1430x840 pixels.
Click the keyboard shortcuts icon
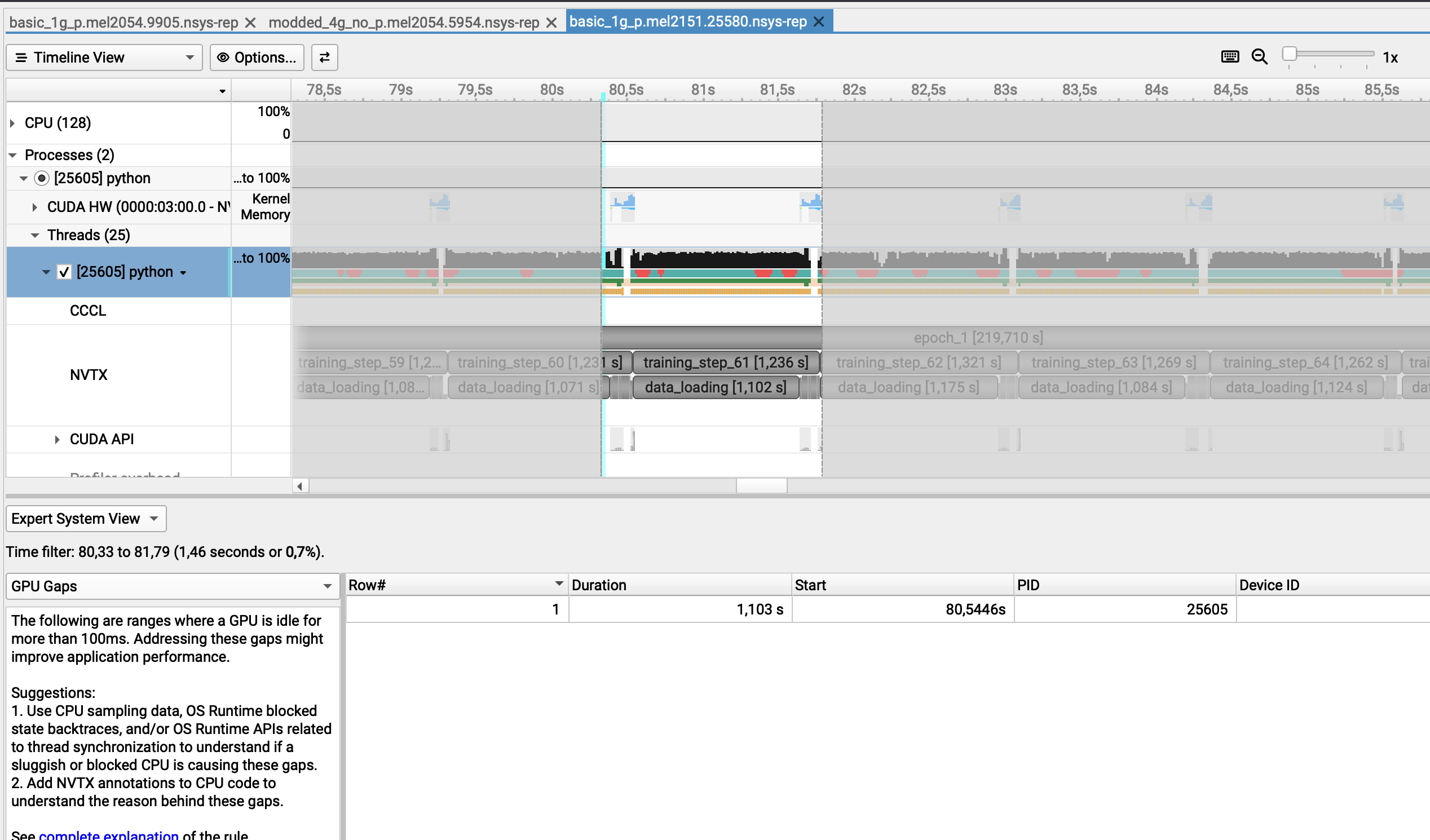pos(1230,57)
